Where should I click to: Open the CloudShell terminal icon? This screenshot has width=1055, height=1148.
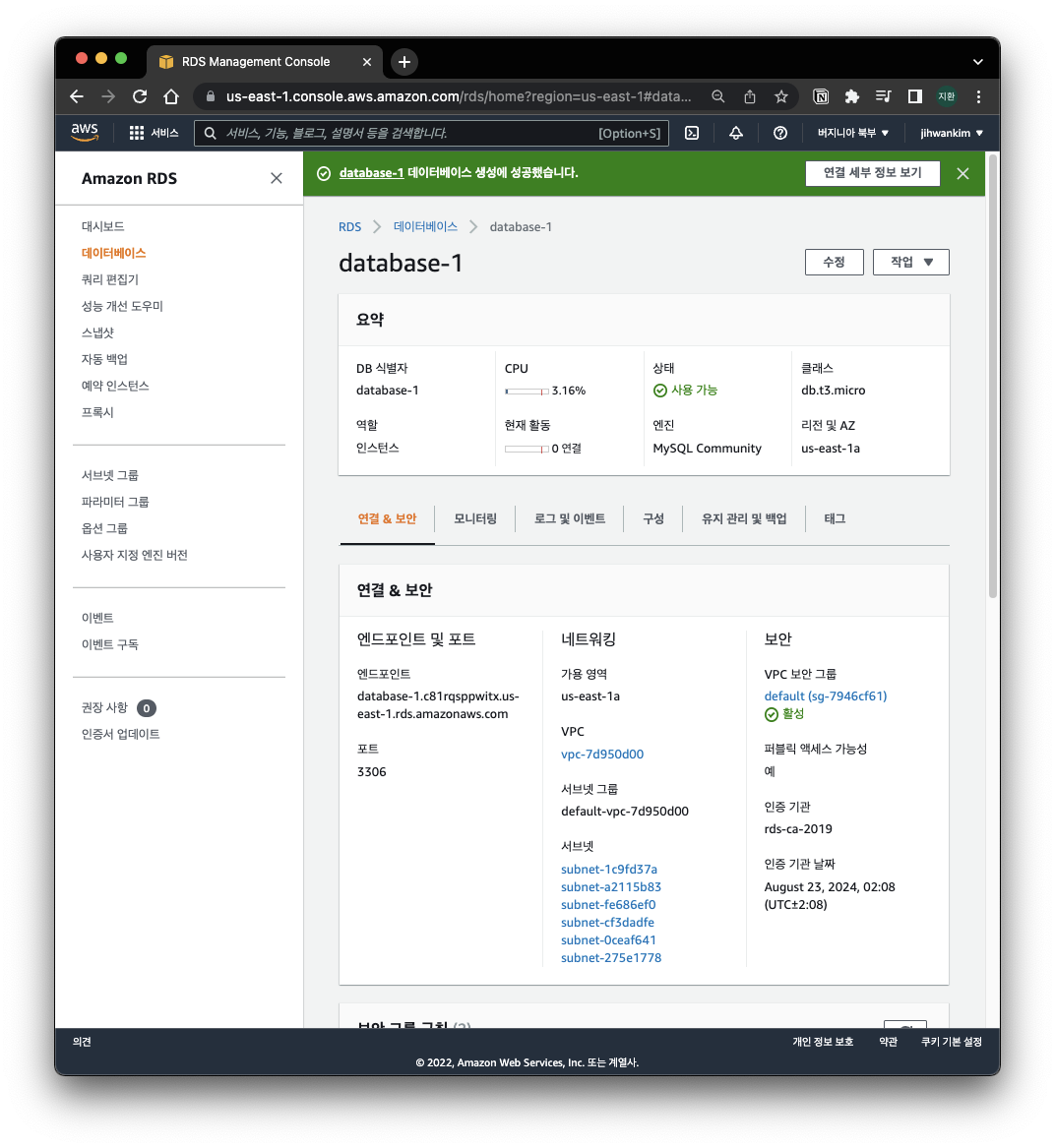(692, 133)
